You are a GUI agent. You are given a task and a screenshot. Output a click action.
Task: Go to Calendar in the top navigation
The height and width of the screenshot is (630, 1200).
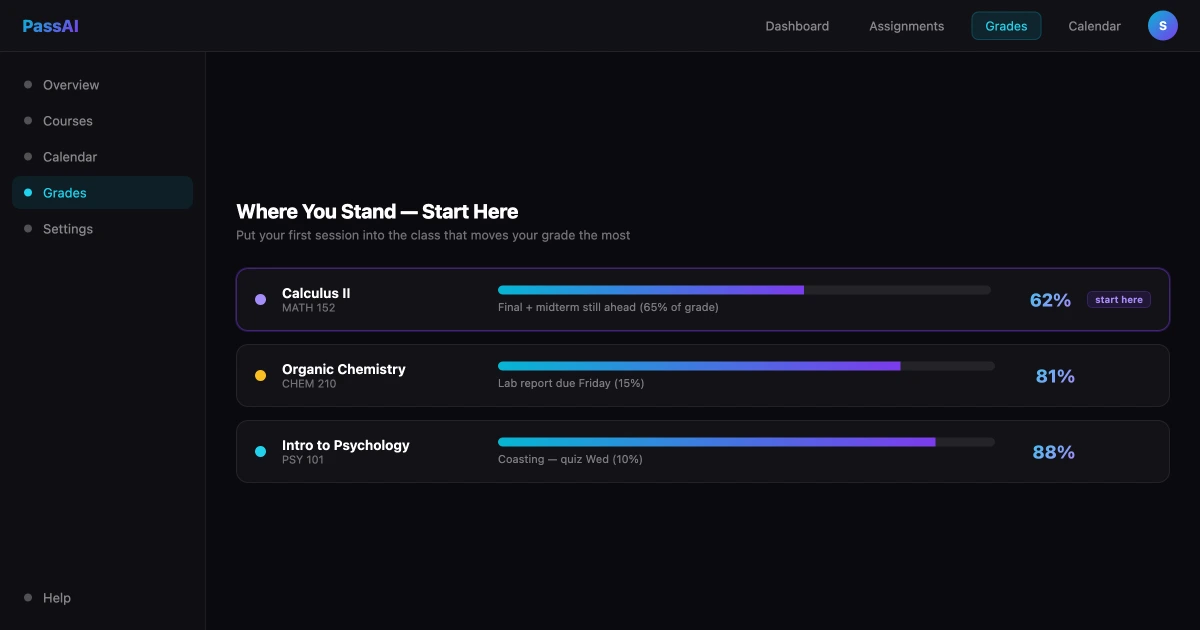(x=1094, y=26)
